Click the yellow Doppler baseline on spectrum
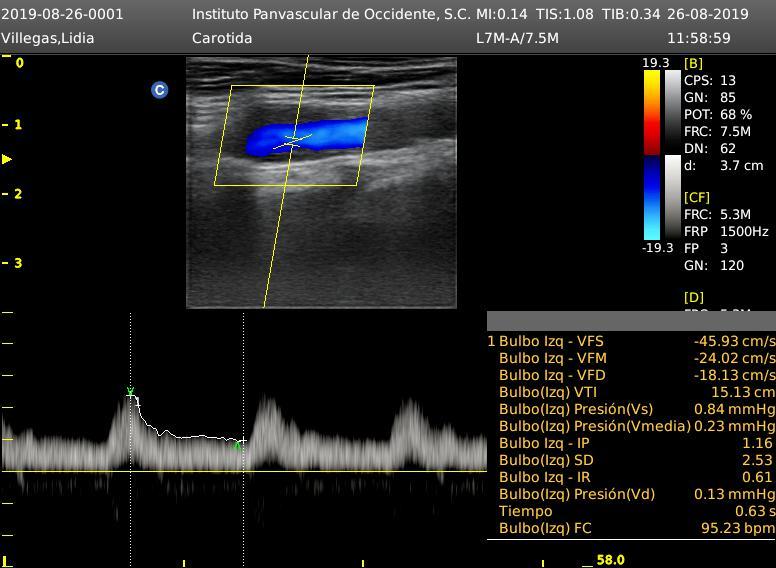 [x=243, y=471]
